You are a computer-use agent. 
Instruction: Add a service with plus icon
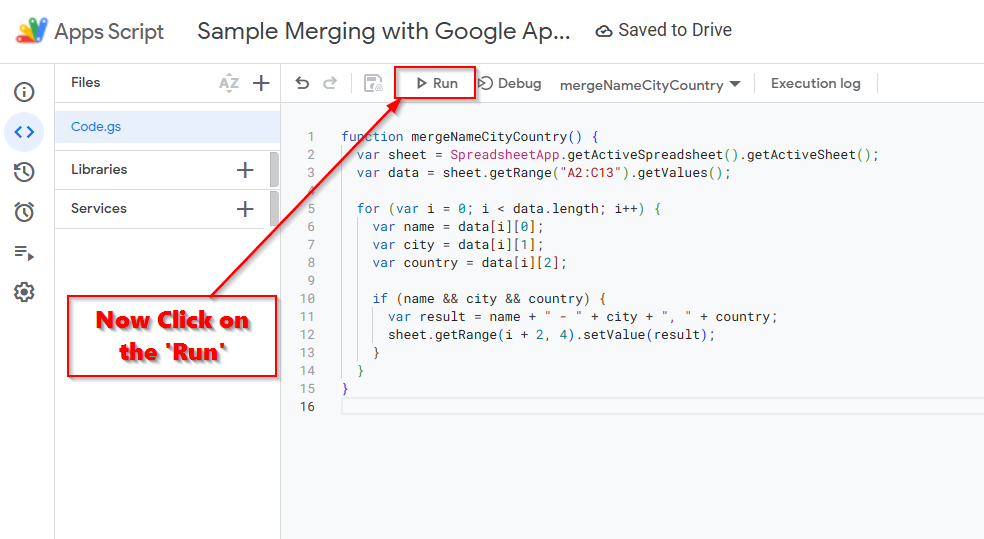click(x=245, y=209)
